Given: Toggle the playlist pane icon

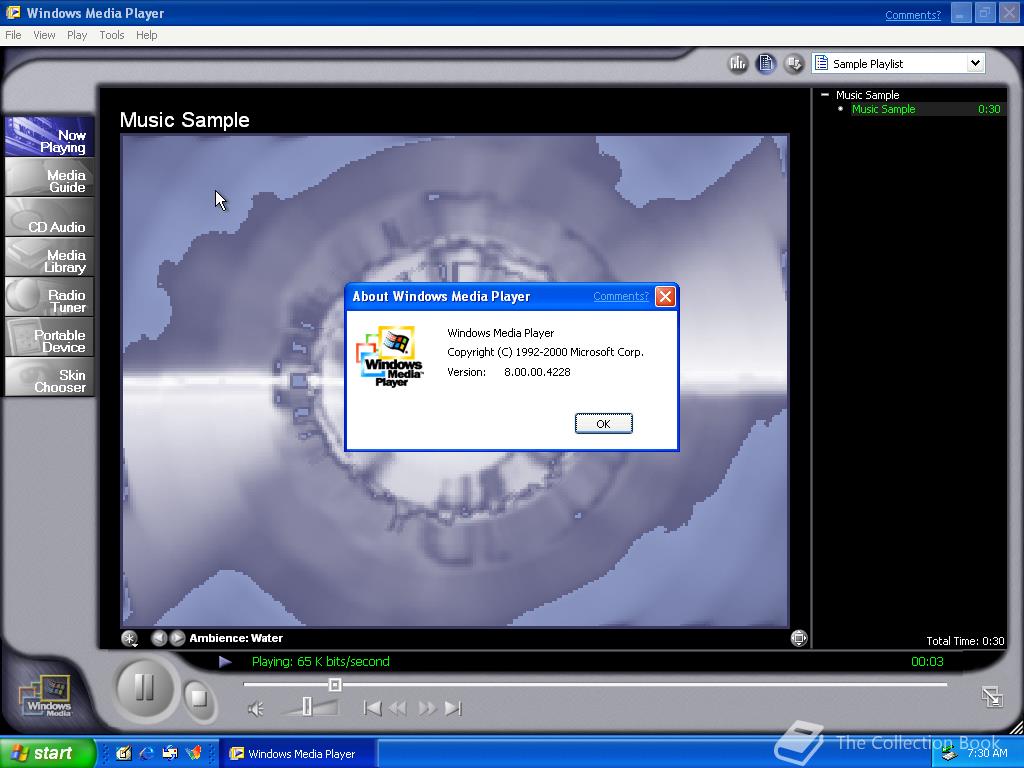Looking at the screenshot, I should [766, 63].
